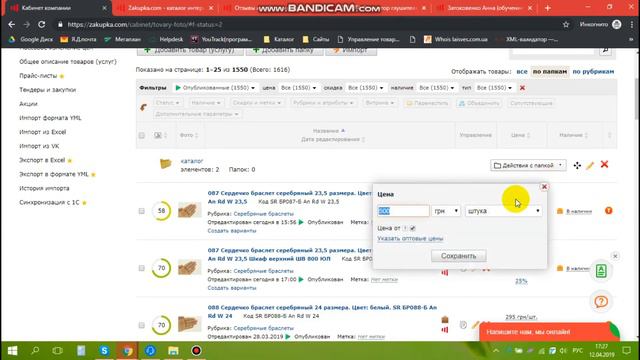Image resolution: width=640 pixels, height=360 pixels.
Task: Open a new browser tab
Action: point(548,8)
